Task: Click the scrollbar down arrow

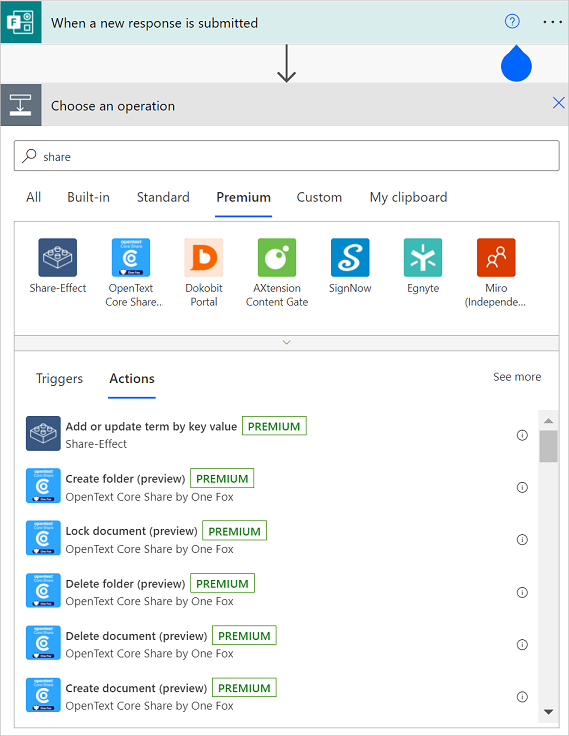Action: click(548, 712)
